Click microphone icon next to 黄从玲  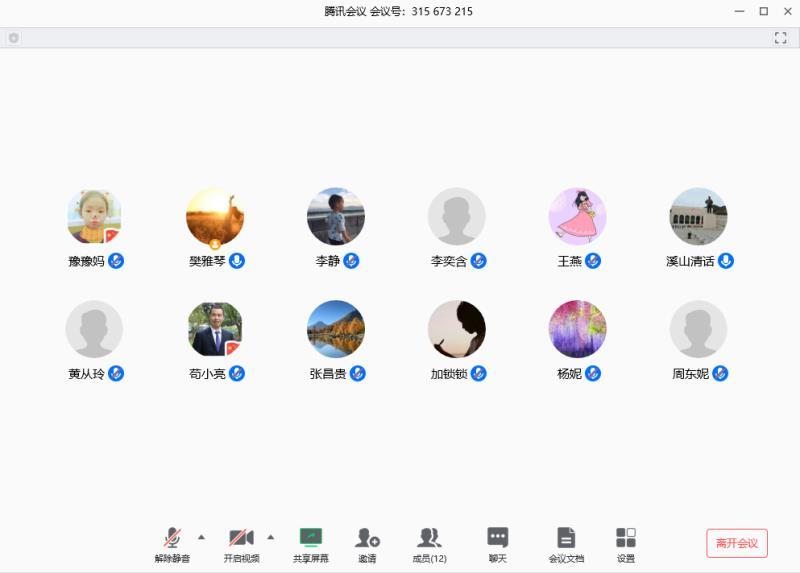[x=116, y=373]
